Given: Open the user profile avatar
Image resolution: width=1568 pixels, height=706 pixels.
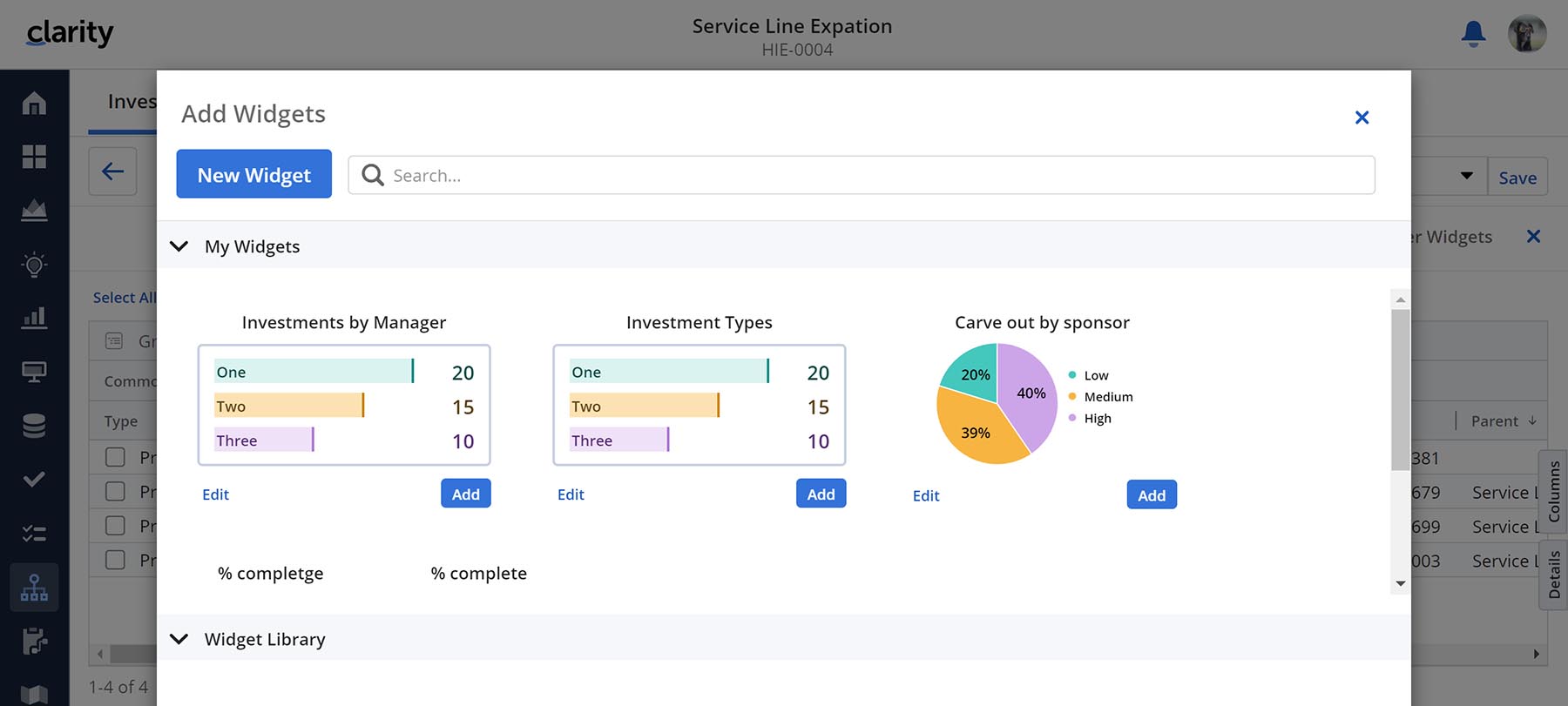Looking at the screenshot, I should pos(1527,34).
